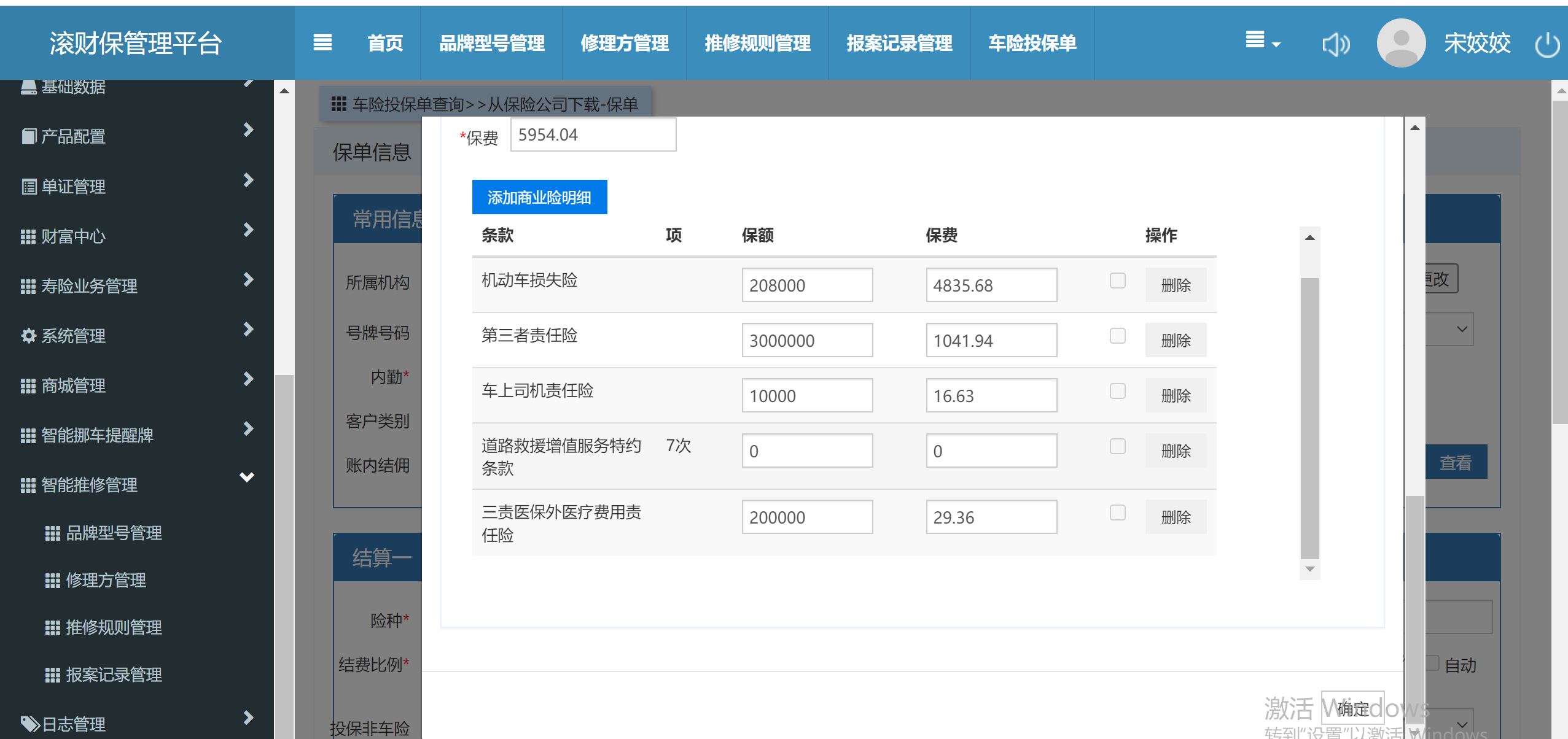
Task: Click the table scrollbar down arrow
Action: (x=1309, y=569)
